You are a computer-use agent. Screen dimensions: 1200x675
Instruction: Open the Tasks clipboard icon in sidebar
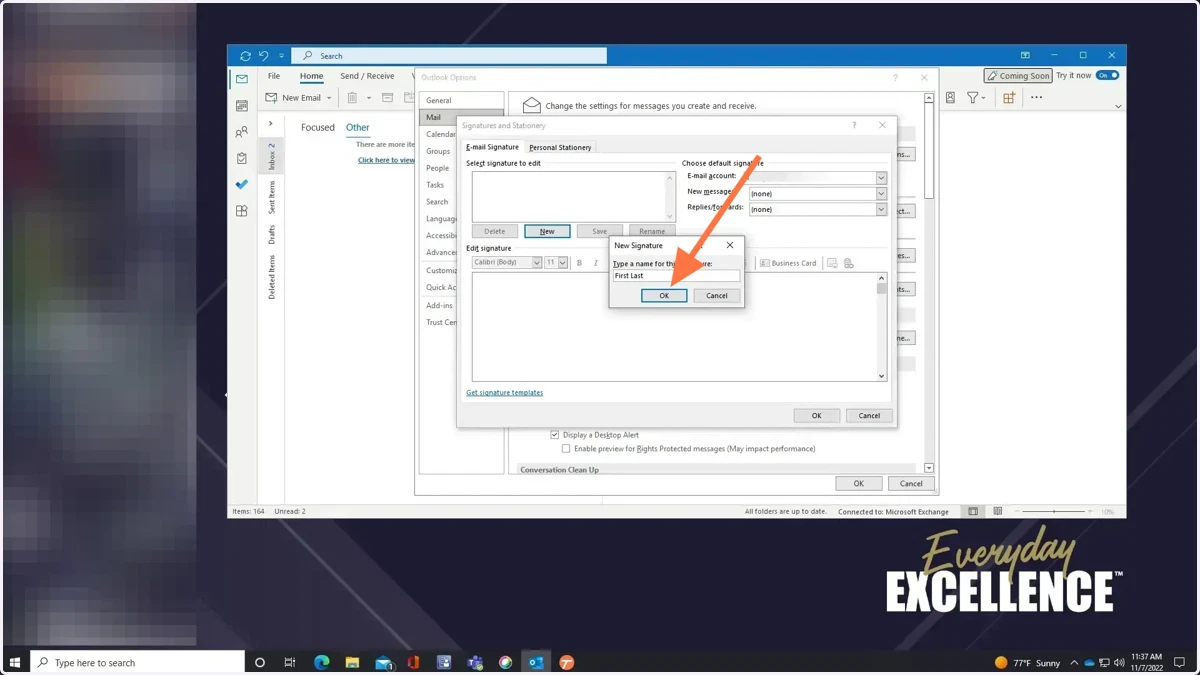(241, 158)
